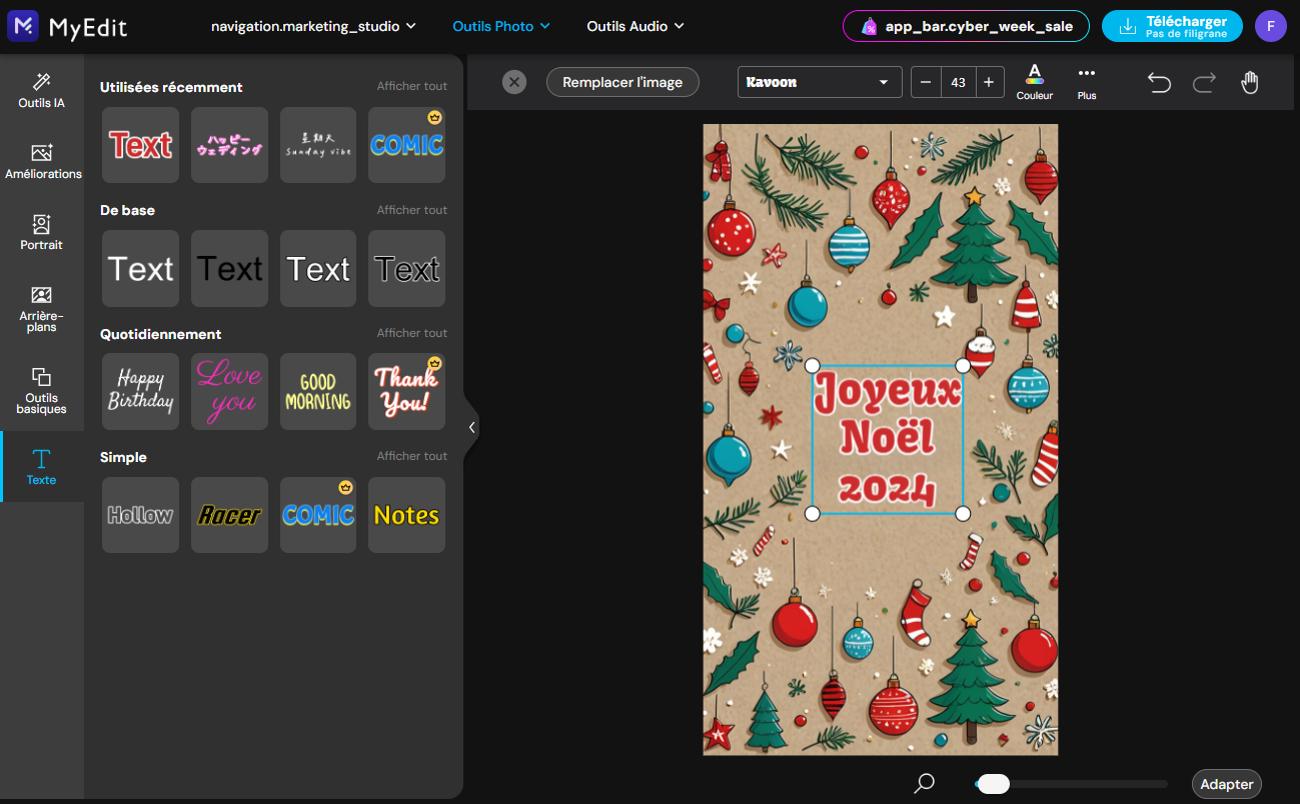Open the user profile avatar F
Viewport: 1300px width, 804px height.
[1270, 26]
